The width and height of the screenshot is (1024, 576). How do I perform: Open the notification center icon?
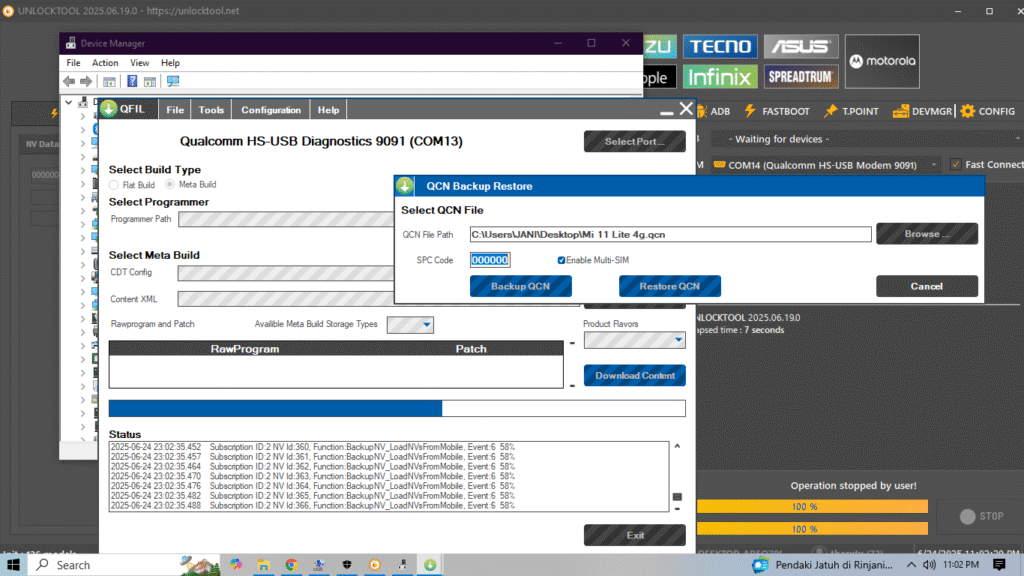click(999, 565)
